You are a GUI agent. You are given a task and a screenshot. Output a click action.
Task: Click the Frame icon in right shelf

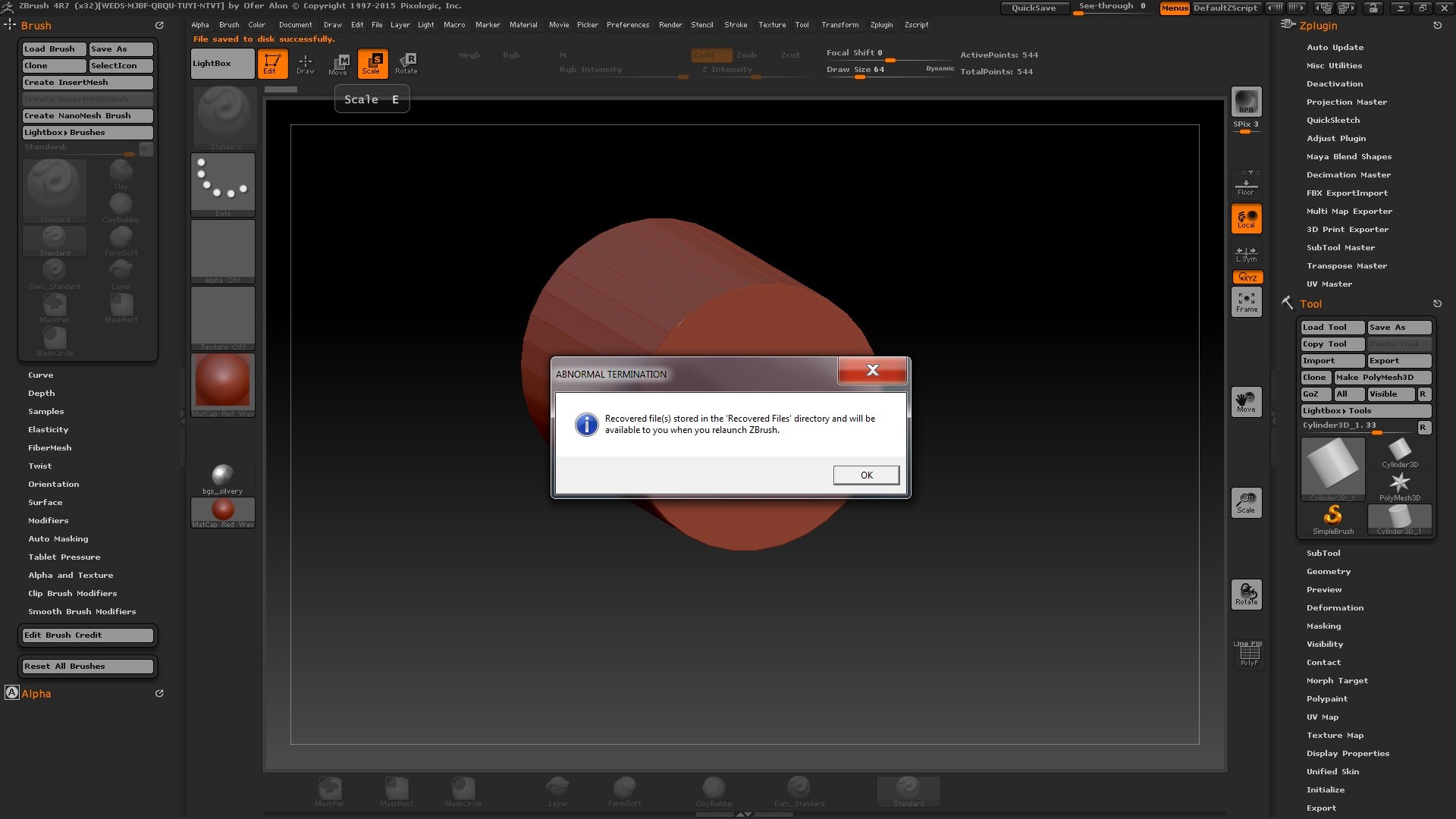(x=1246, y=302)
